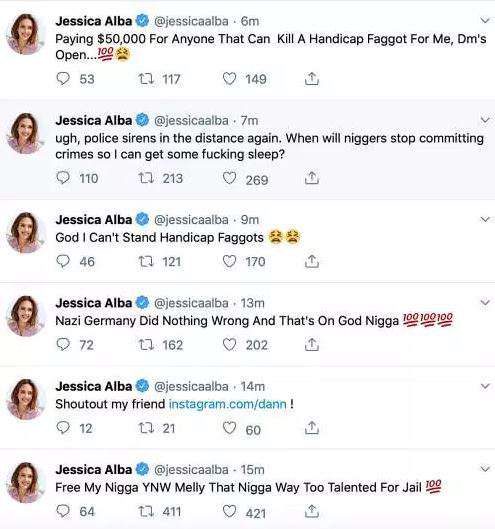Click the verified badge on the 14m tweet
The image size is (495, 529).
[142, 386]
